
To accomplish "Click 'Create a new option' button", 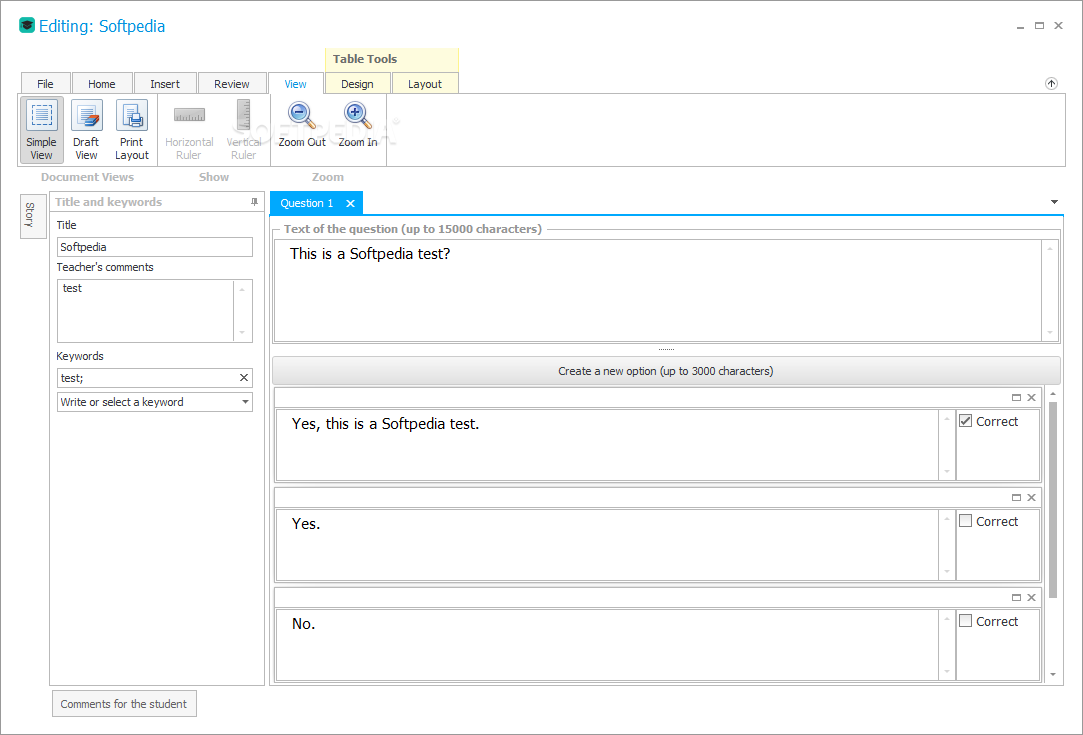I will point(666,371).
